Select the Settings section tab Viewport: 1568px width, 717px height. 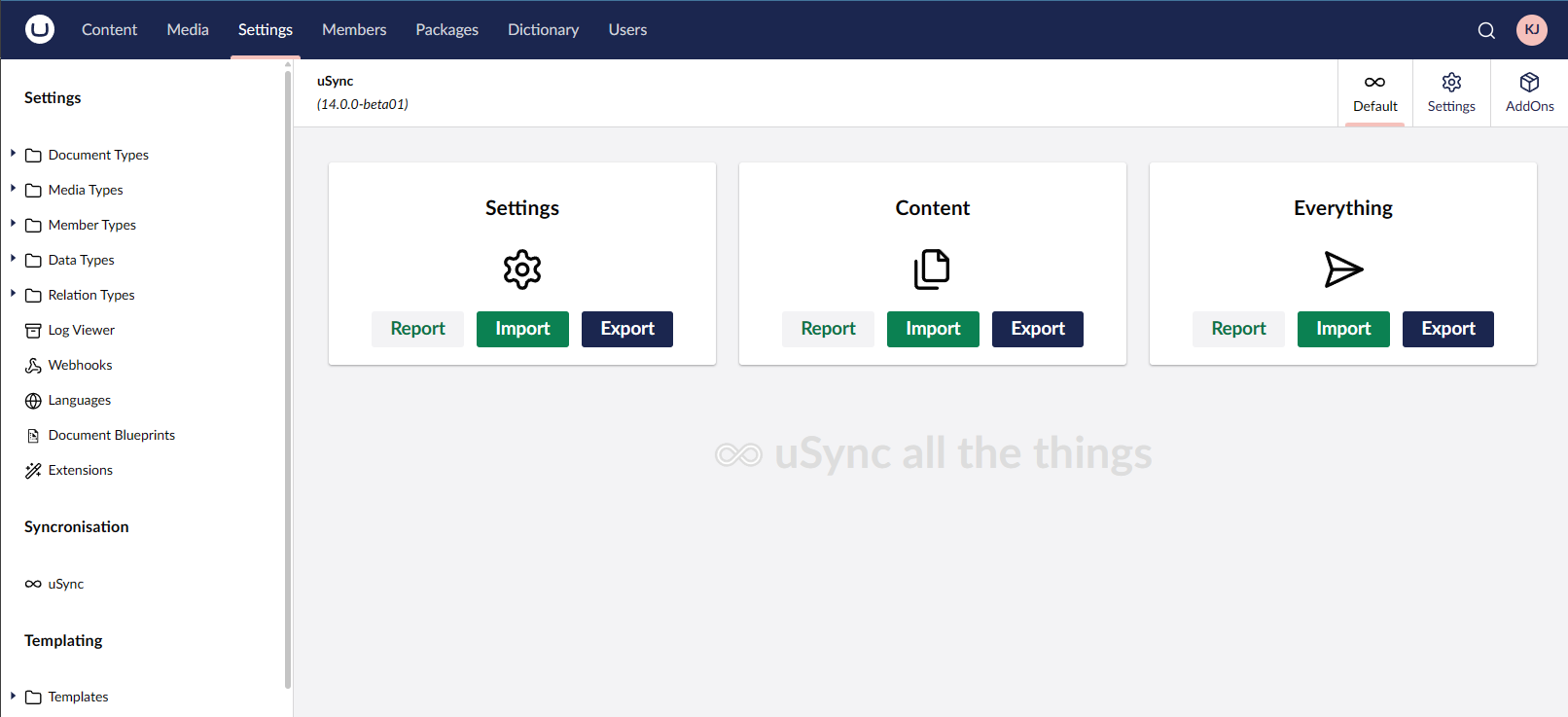(266, 29)
